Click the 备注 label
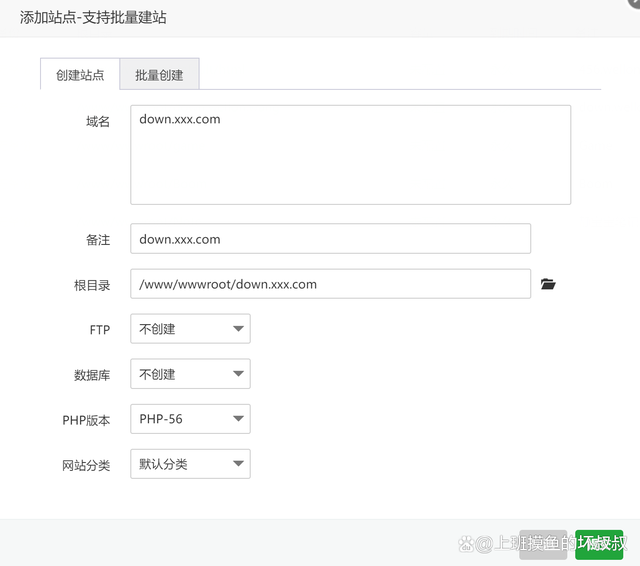 pos(98,240)
